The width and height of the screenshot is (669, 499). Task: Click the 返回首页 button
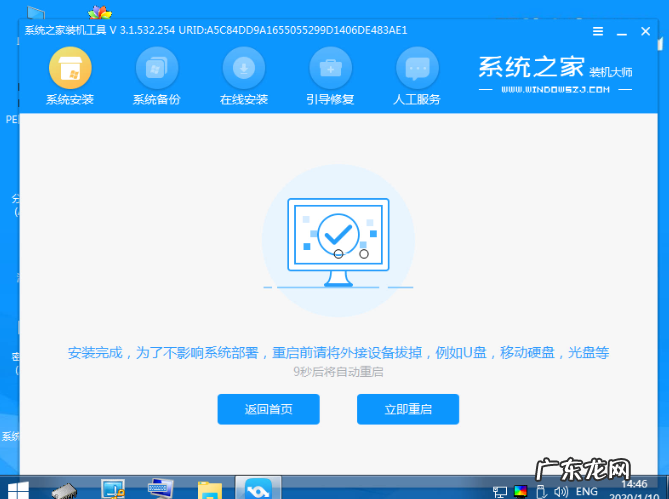268,409
